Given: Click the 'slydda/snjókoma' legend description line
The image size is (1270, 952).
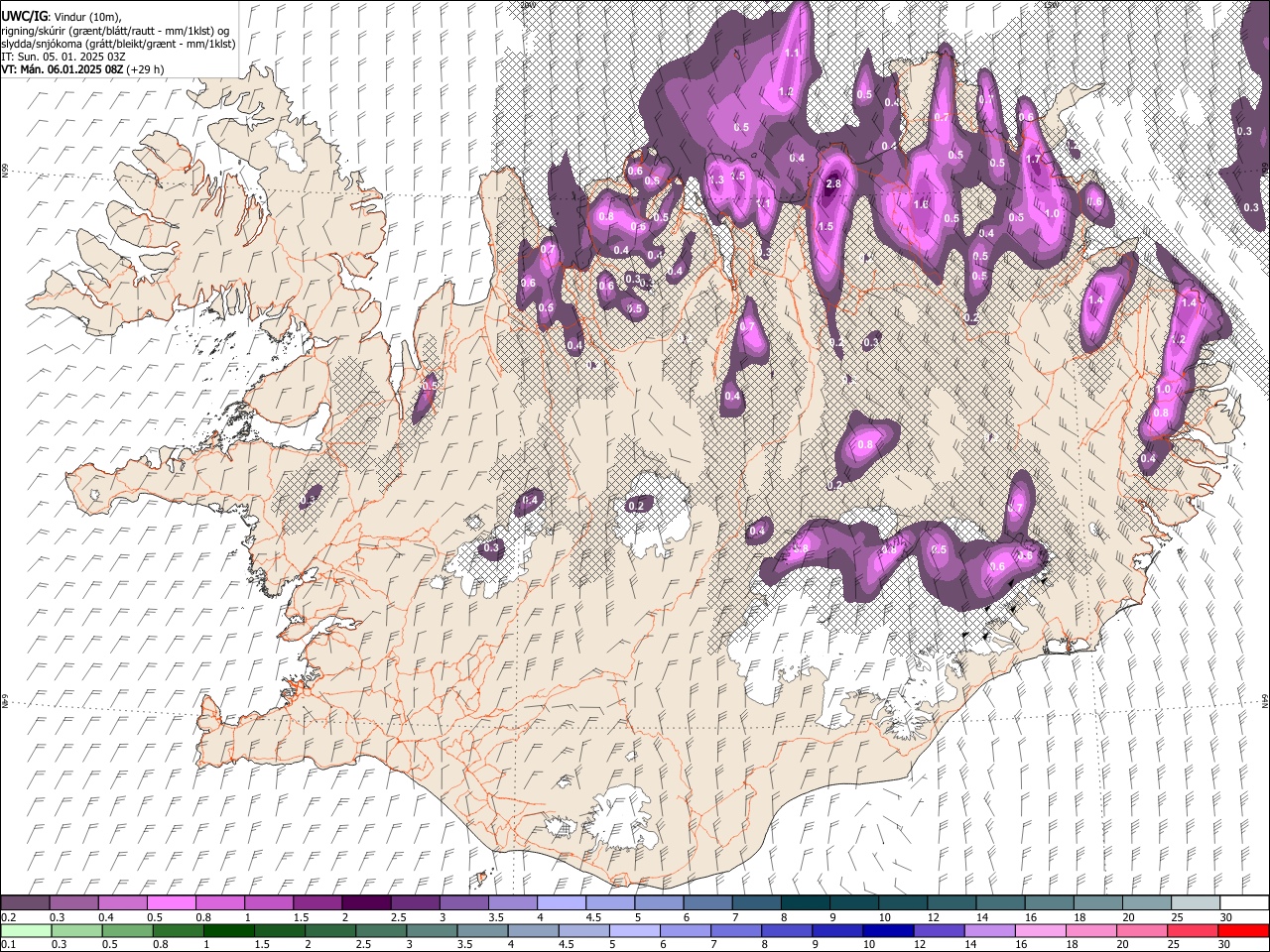Looking at the screenshot, I should tap(118, 44).
